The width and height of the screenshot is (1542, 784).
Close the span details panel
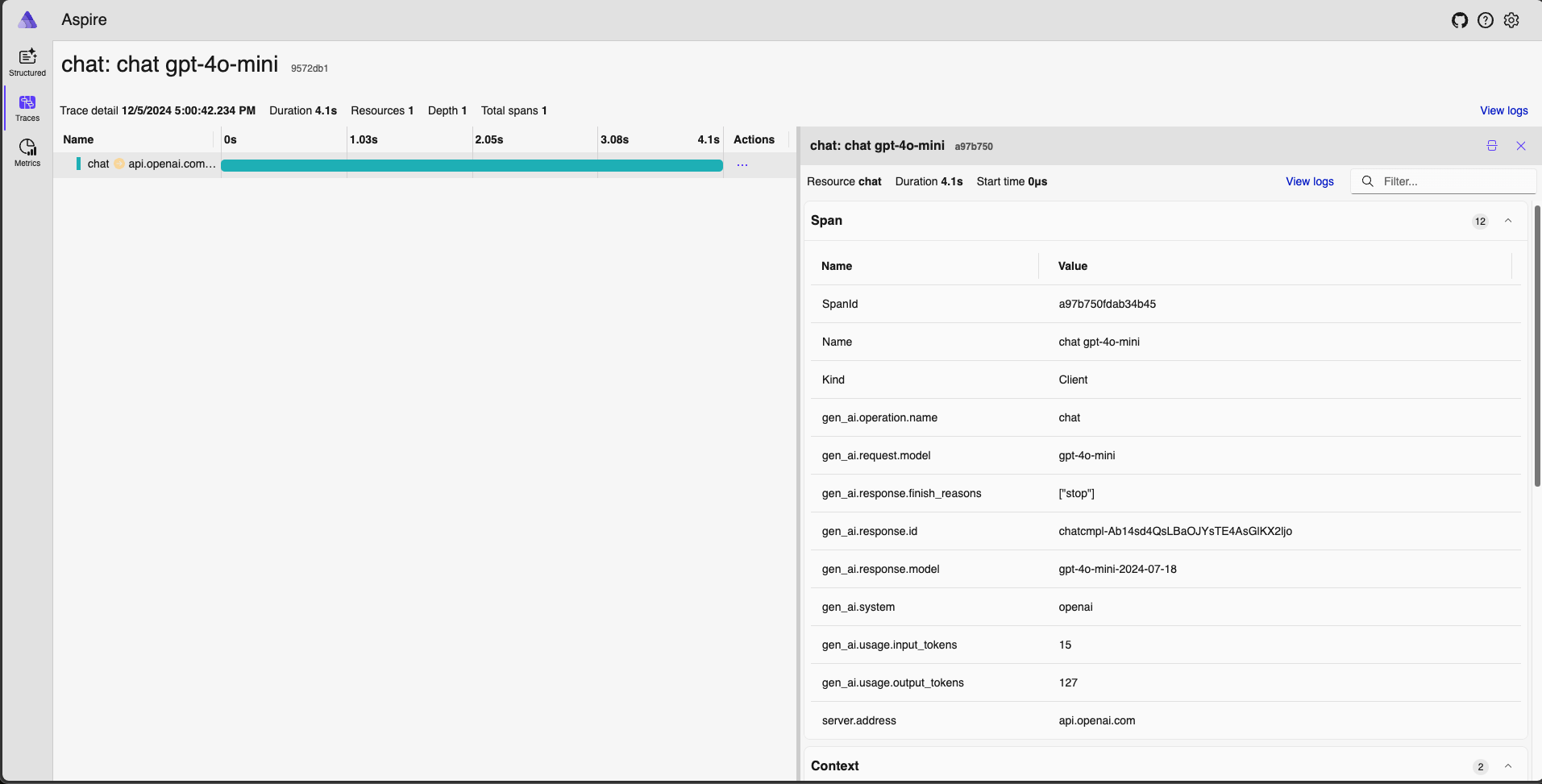coord(1521,145)
